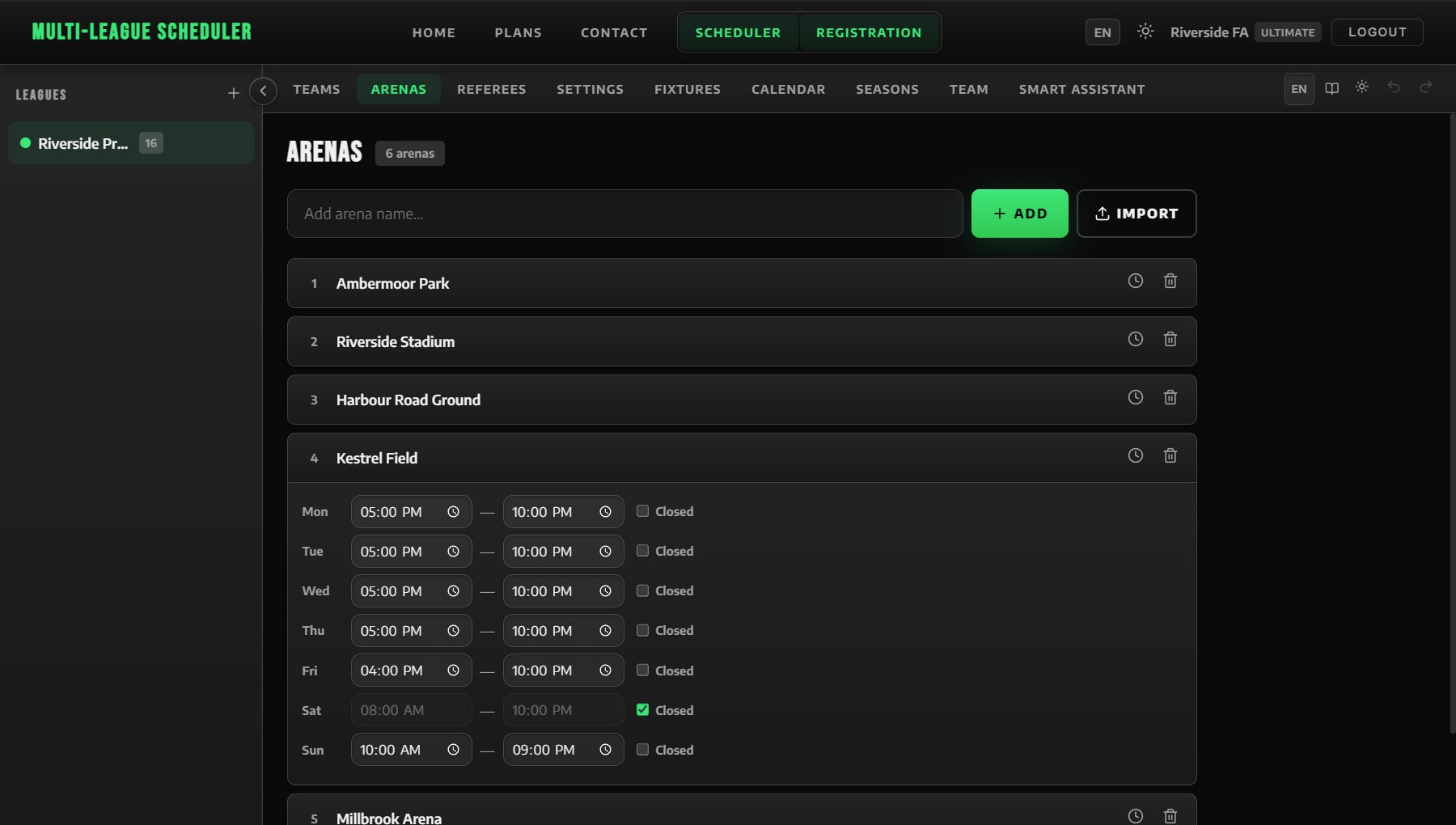Open time picker for Tuesday end 10:00 PM
1456x825 pixels.
click(605, 552)
